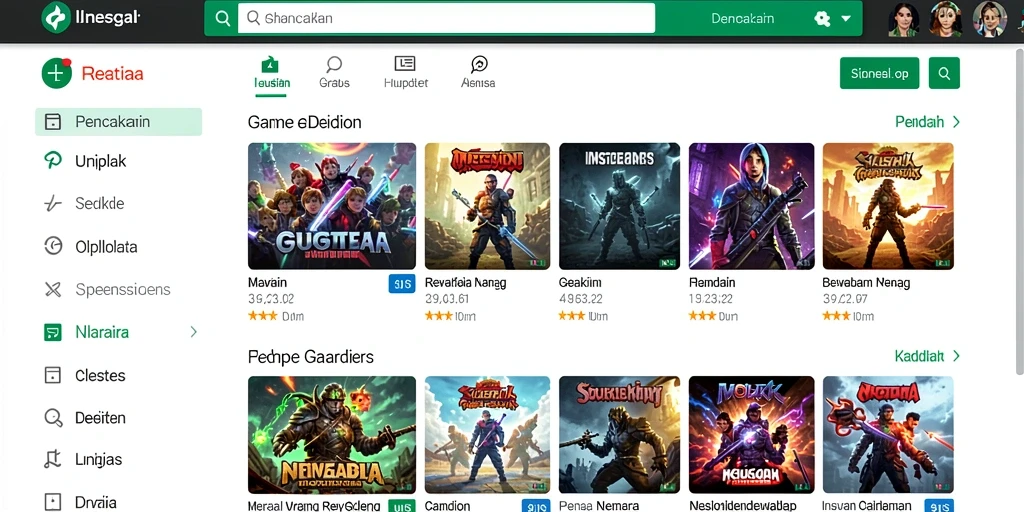
Task: Click the Clestes sidebar icon
Action: click(52, 375)
